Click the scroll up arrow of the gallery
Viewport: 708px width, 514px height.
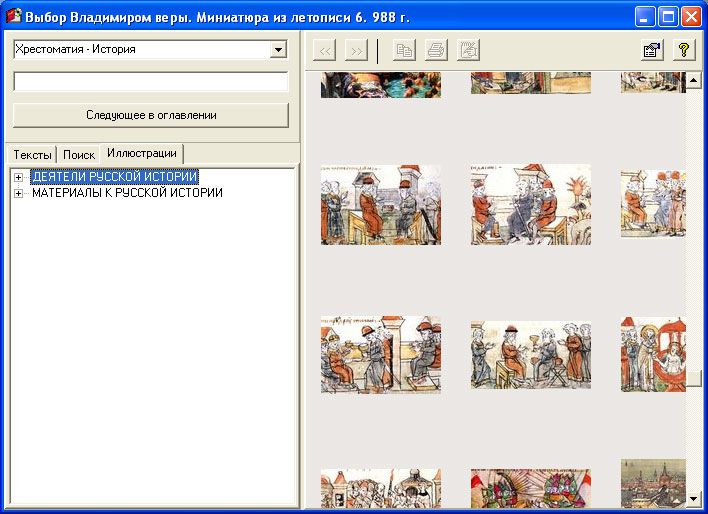coord(694,80)
